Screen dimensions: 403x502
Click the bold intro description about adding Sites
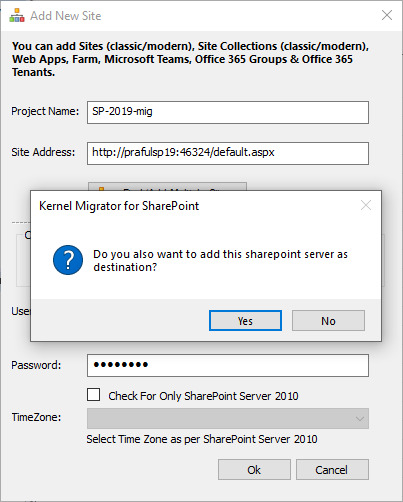190,59
